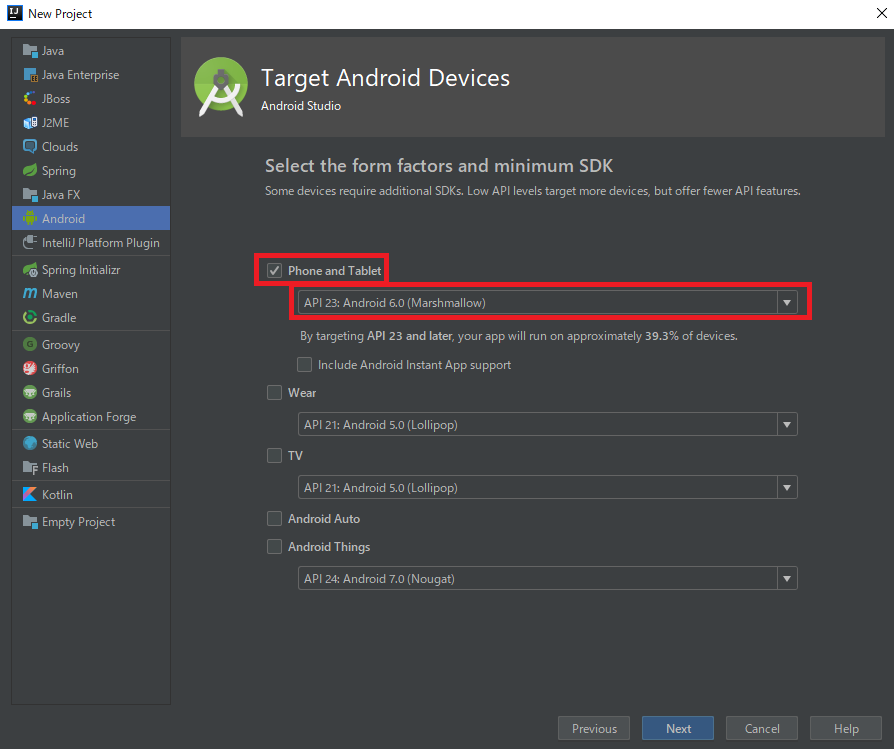Close the New Project dialog window

click(x=881, y=13)
